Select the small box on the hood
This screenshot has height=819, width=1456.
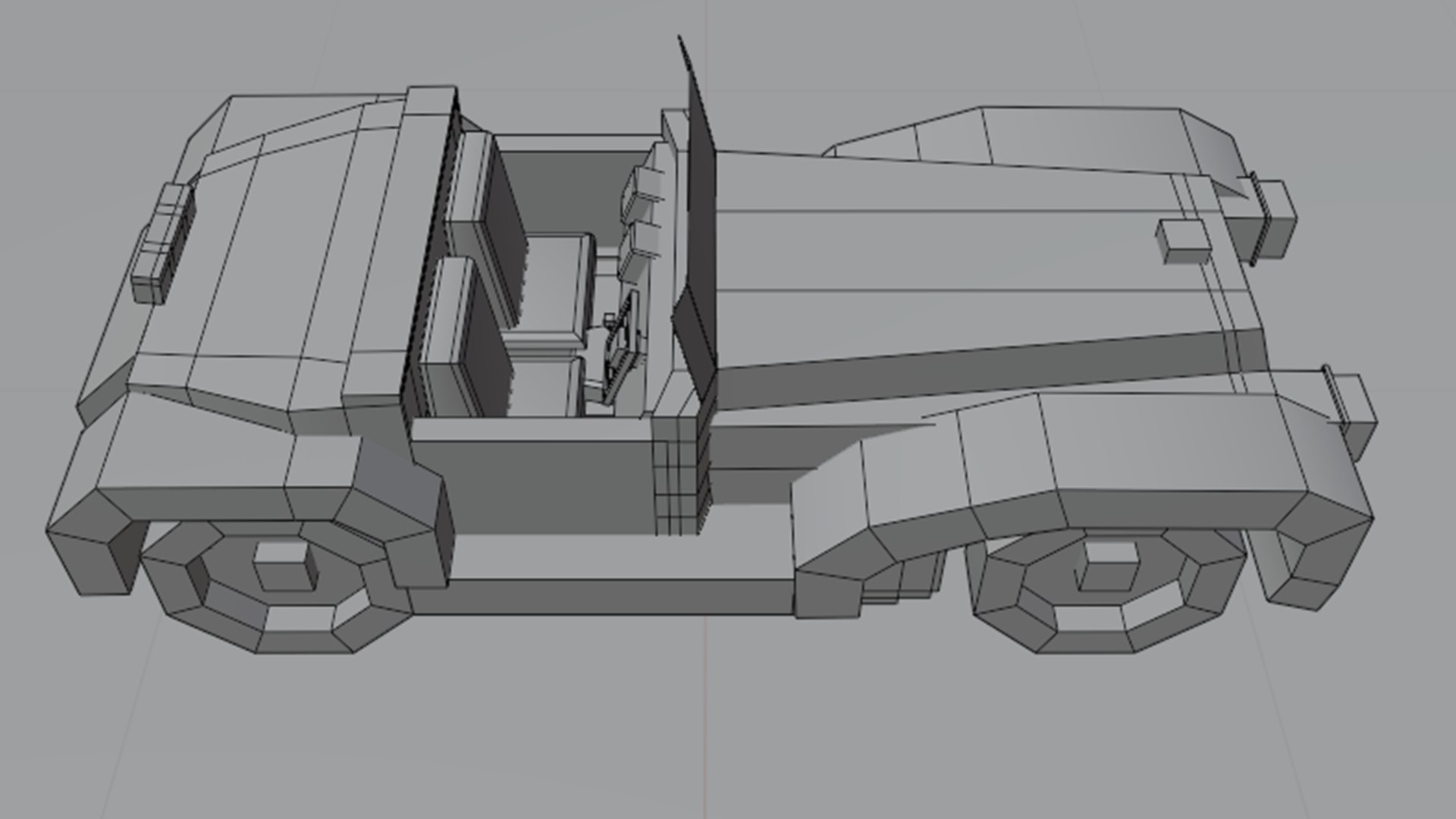pos(1184,241)
